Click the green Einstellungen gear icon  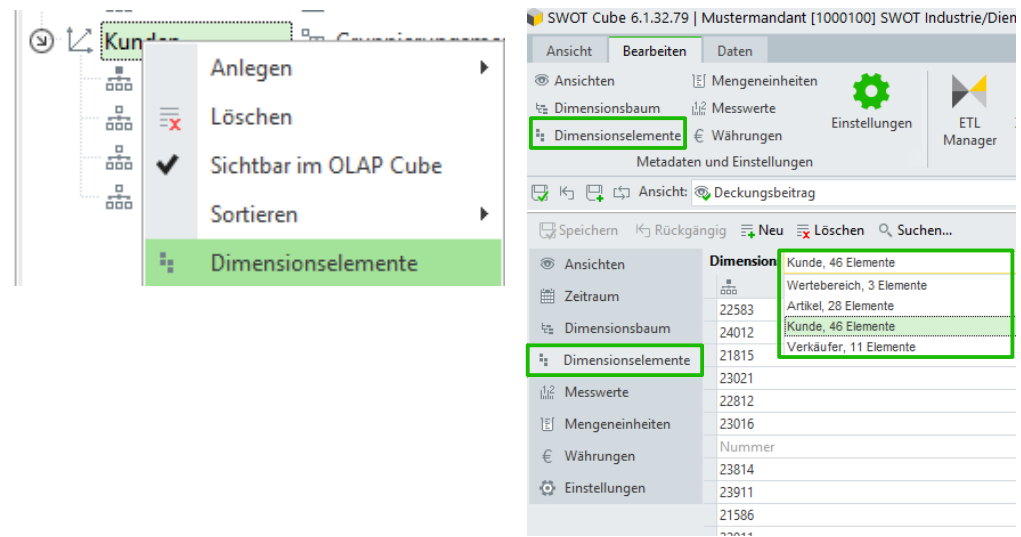(871, 92)
